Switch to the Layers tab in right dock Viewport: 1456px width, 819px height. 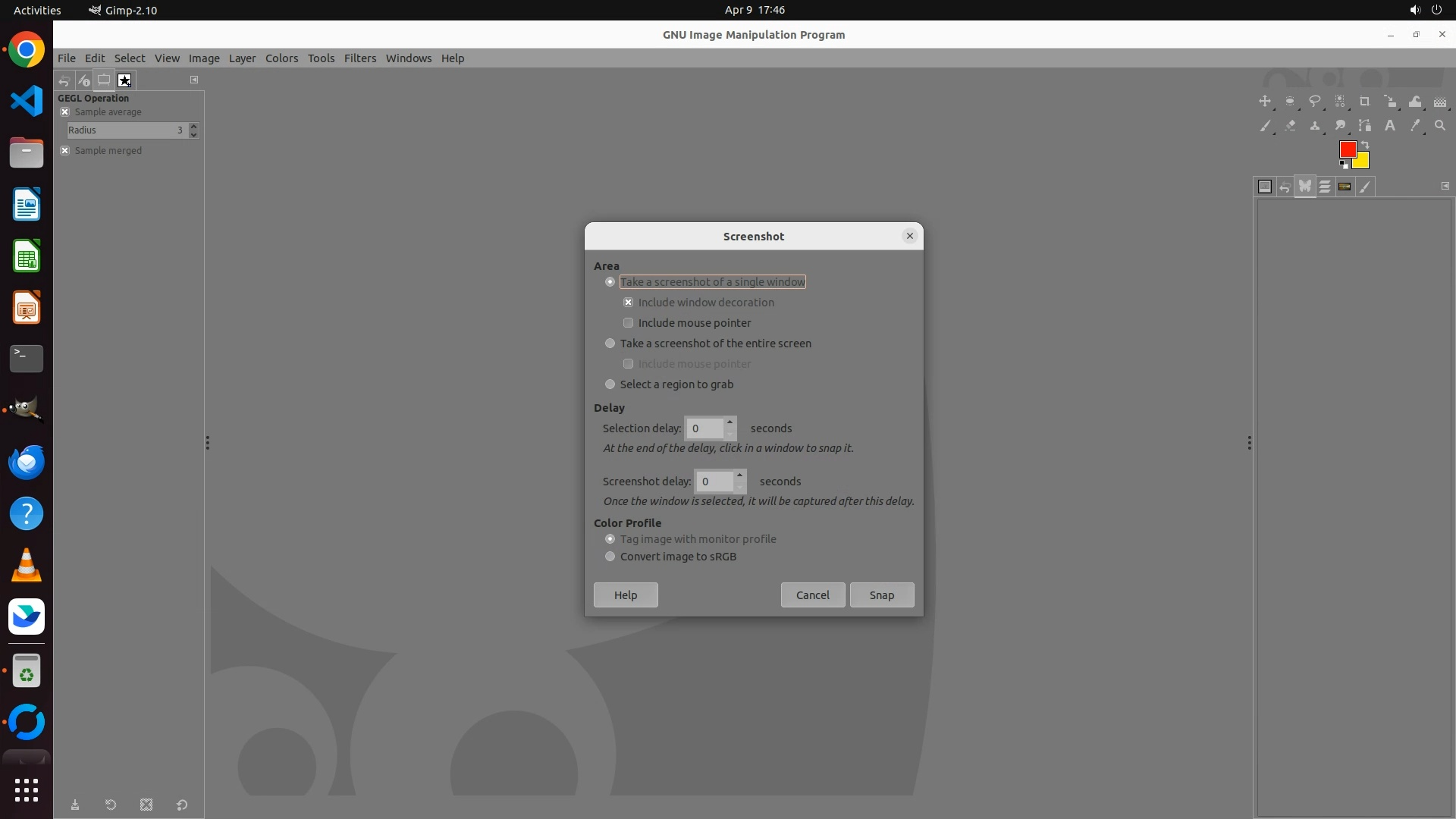[x=1325, y=187]
